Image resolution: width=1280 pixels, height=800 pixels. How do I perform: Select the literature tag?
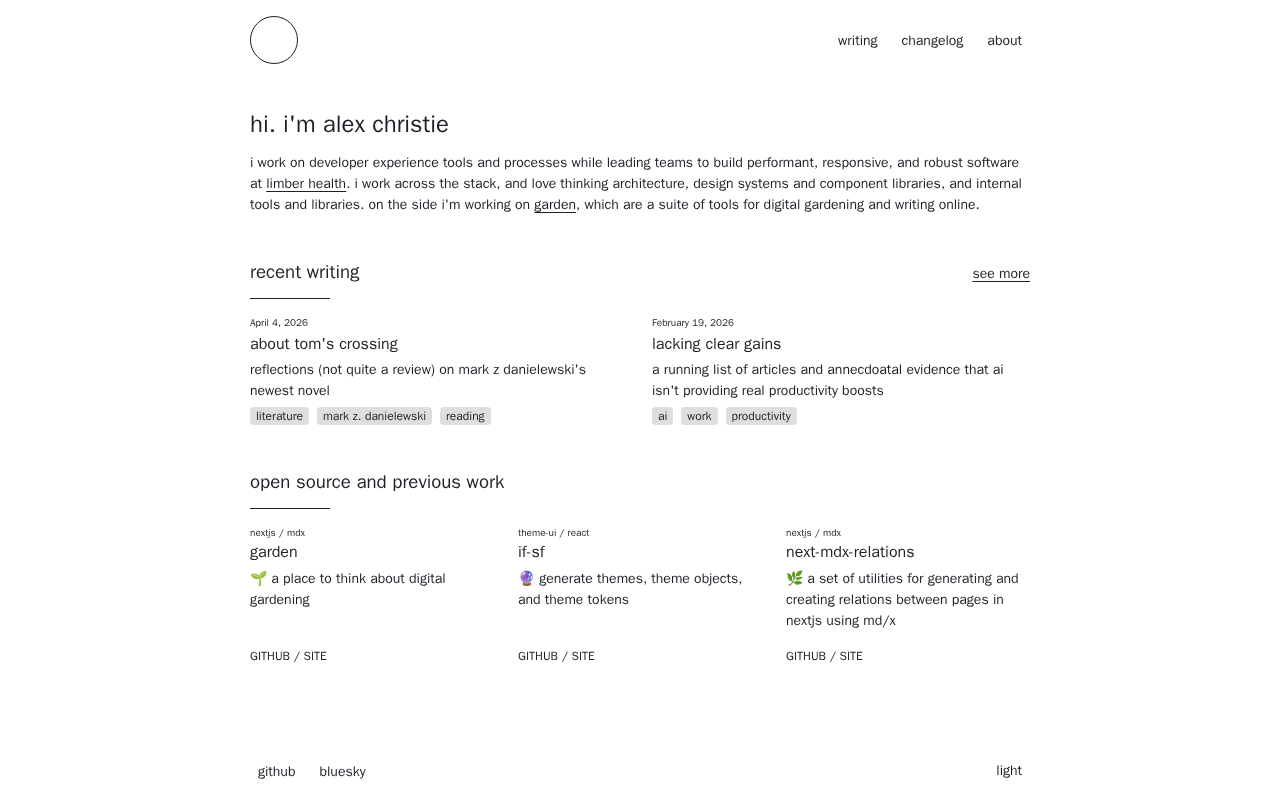[279, 416]
